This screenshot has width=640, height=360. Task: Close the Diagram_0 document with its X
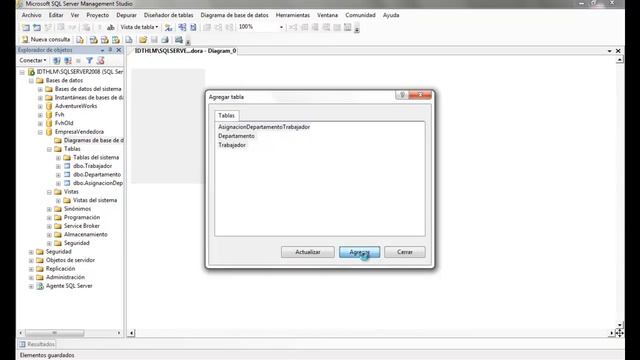(618, 51)
